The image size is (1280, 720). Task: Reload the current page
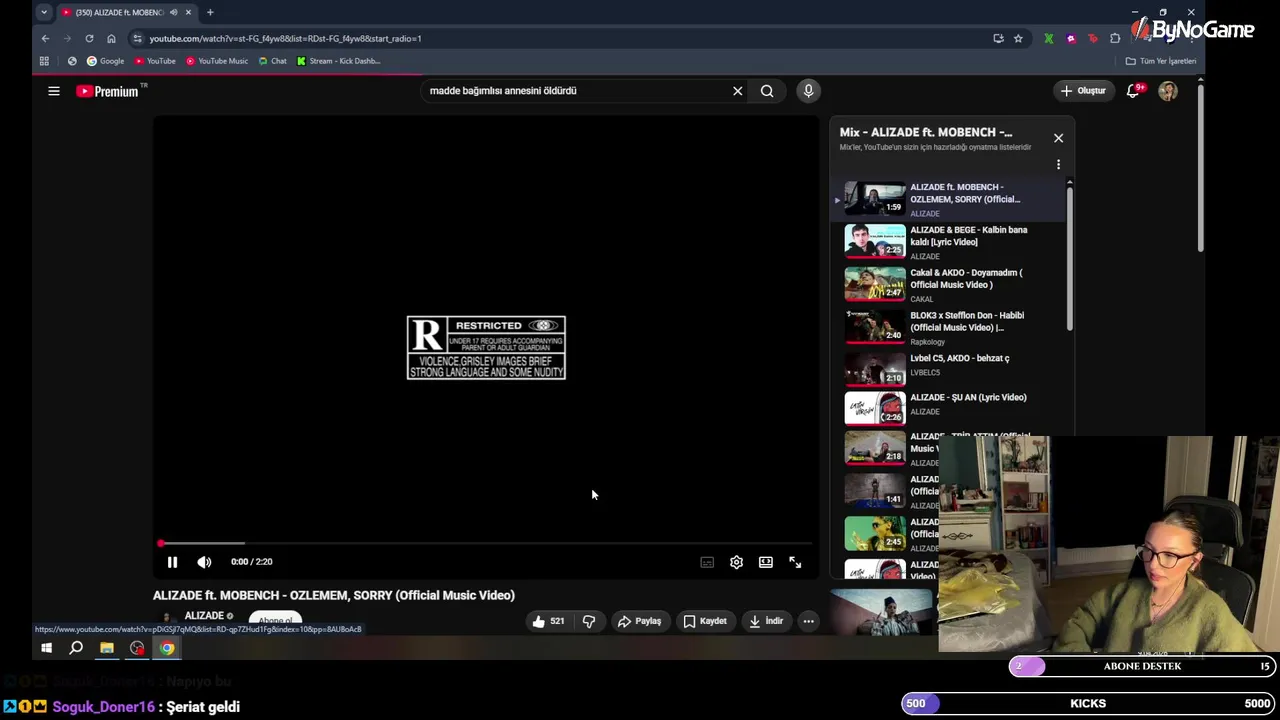(89, 38)
